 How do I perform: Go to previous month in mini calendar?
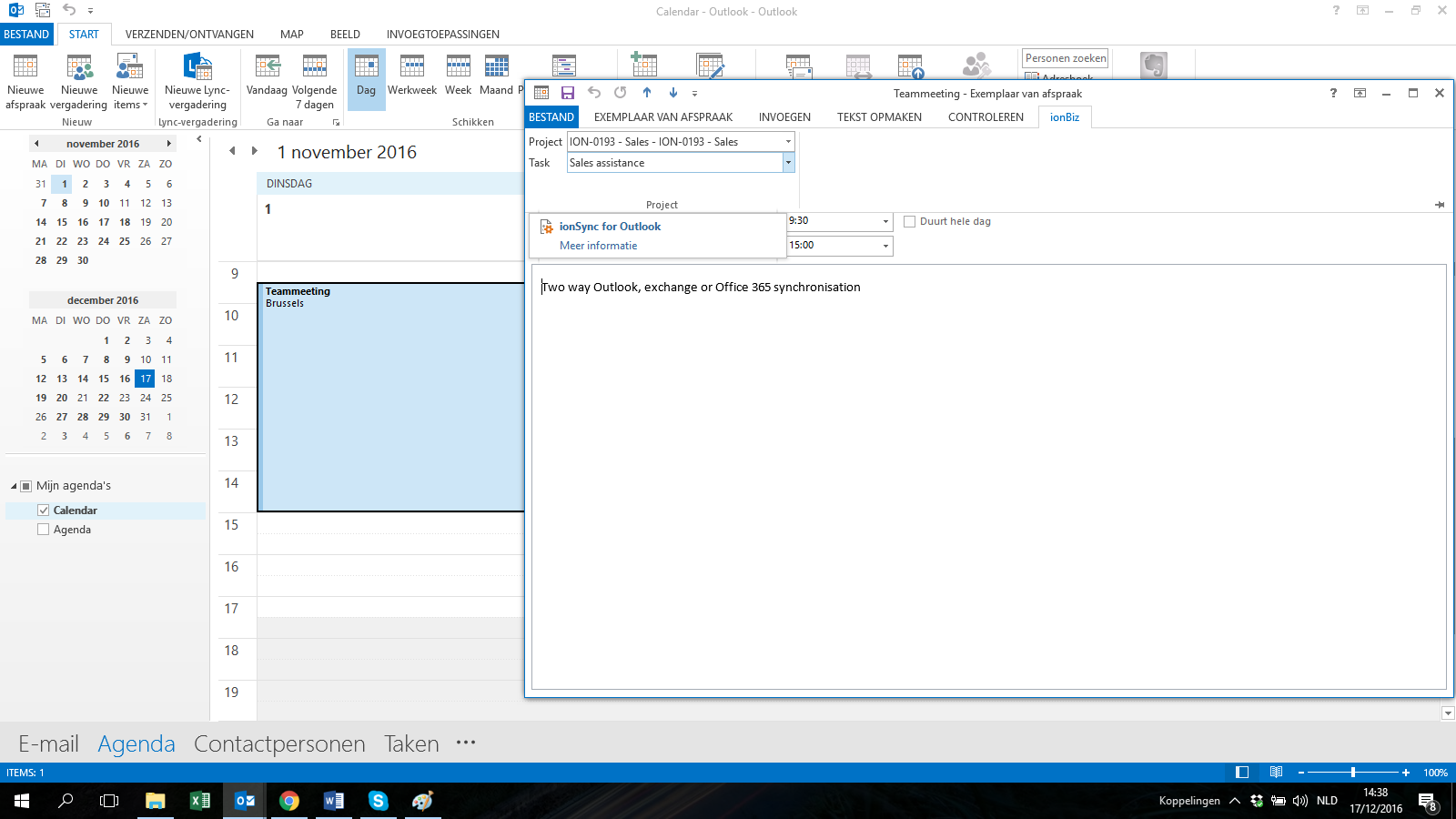pos(36,144)
